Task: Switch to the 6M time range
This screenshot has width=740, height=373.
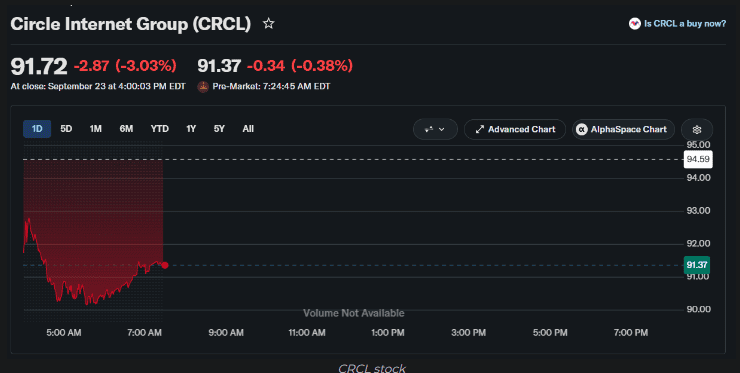Action: 126,129
